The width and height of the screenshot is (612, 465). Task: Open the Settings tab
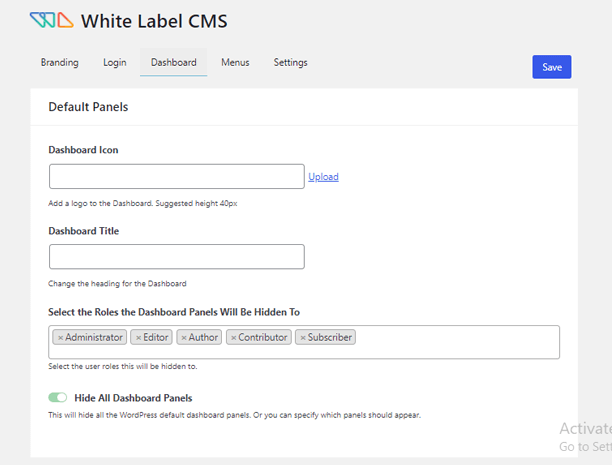[291, 63]
